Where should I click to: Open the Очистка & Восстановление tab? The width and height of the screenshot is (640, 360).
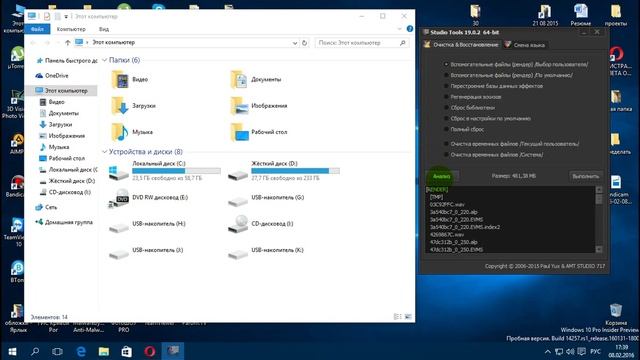[462, 45]
